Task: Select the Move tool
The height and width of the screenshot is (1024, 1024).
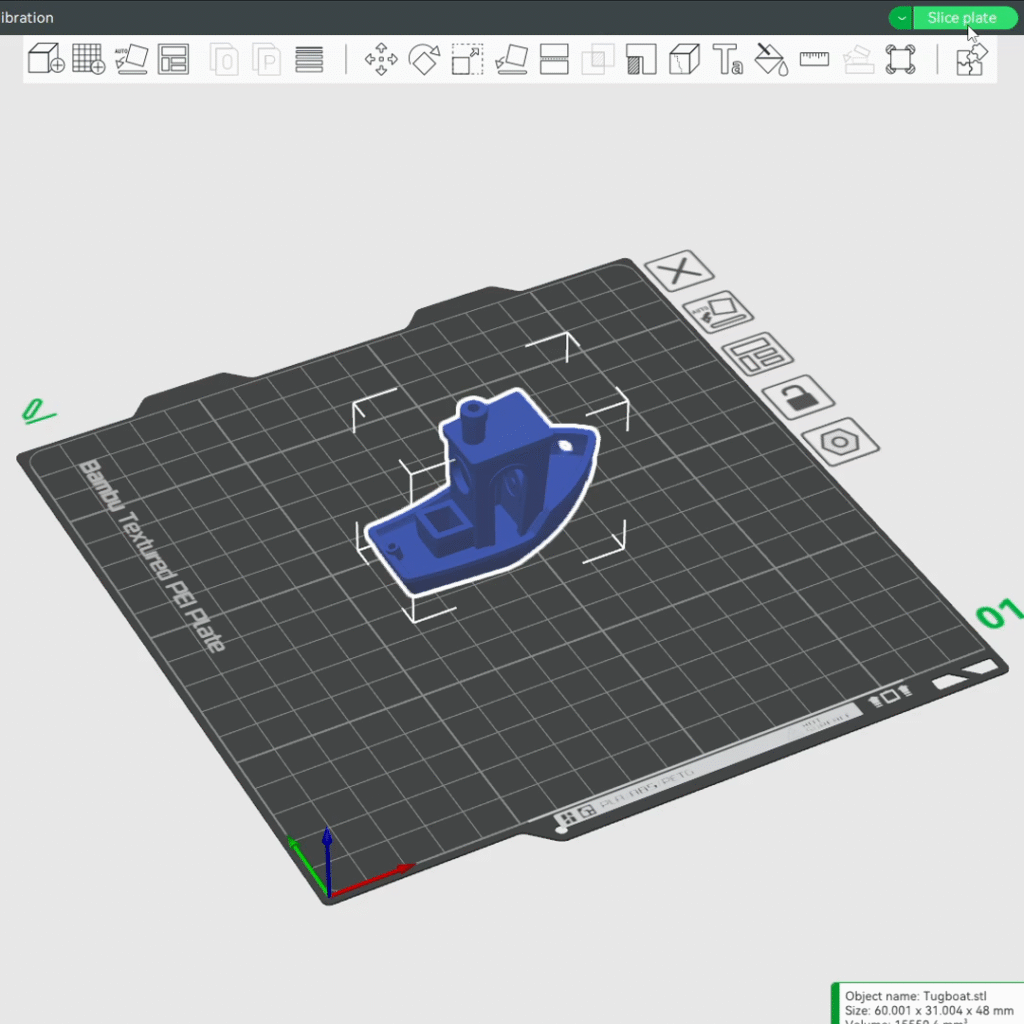Action: click(381, 59)
